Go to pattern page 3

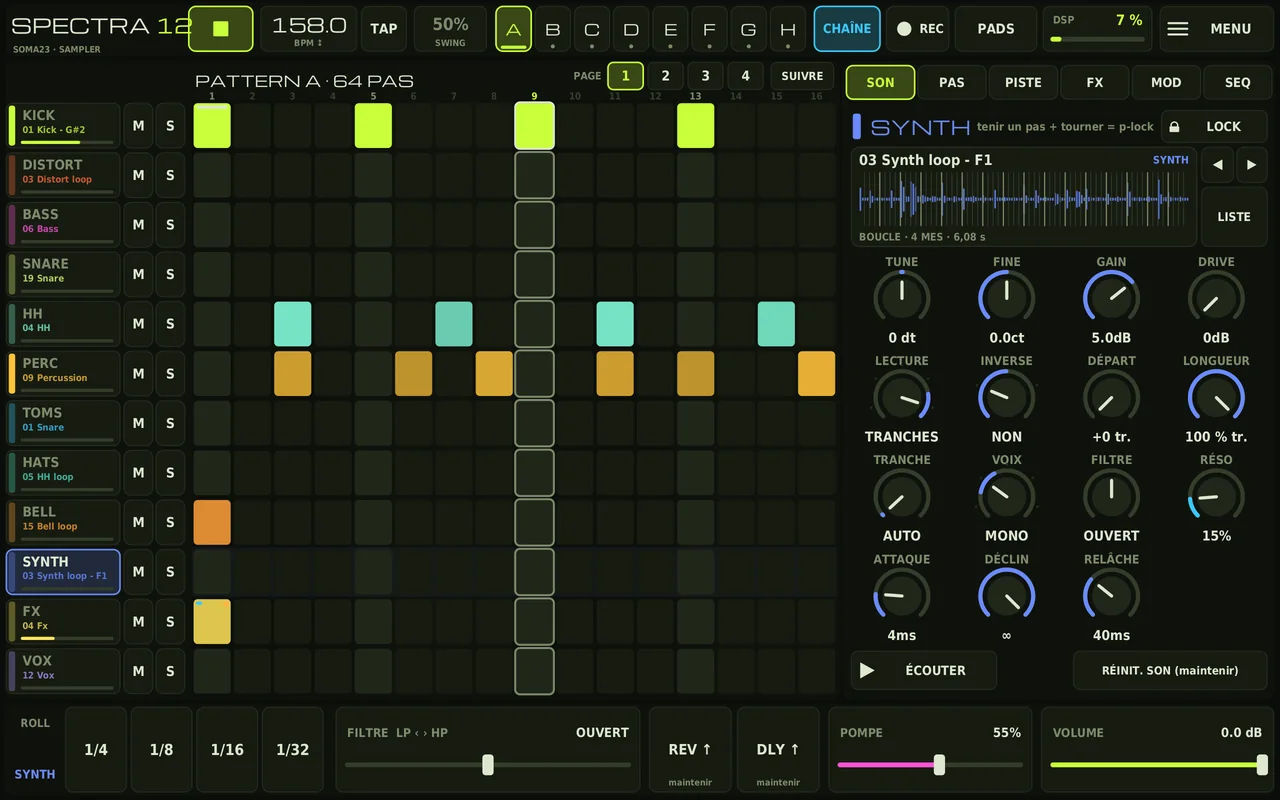pos(705,76)
